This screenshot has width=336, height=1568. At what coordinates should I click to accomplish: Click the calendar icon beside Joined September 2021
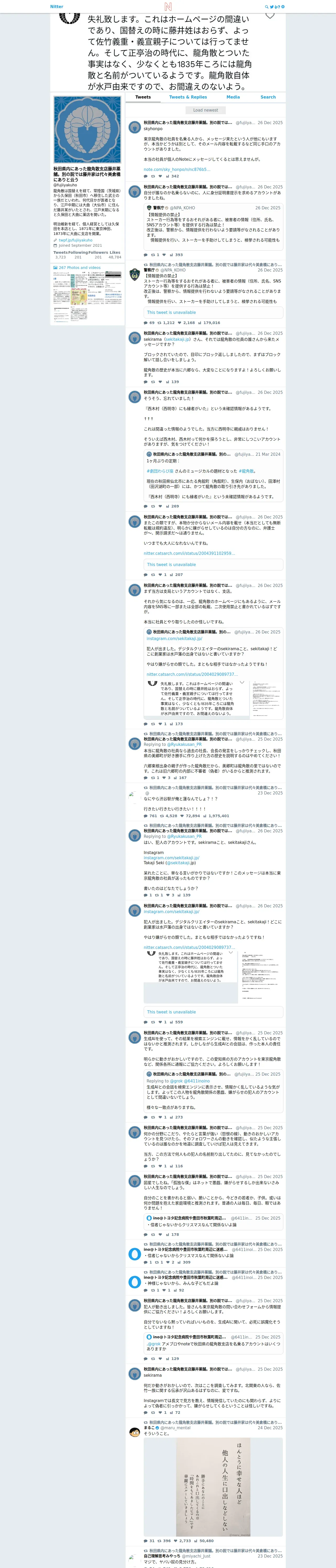tap(55, 245)
